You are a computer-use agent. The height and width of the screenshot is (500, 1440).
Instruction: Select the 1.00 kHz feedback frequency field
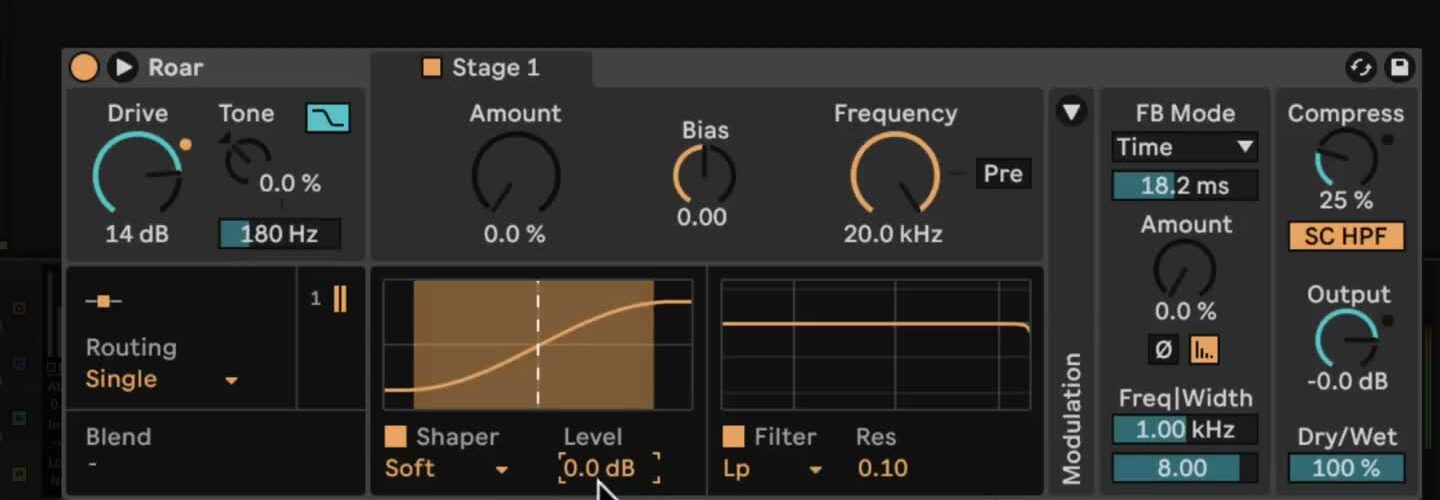coord(1185,430)
